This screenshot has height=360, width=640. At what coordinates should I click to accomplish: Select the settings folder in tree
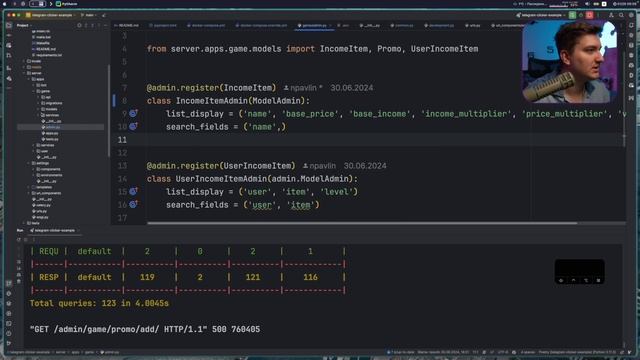(40, 163)
